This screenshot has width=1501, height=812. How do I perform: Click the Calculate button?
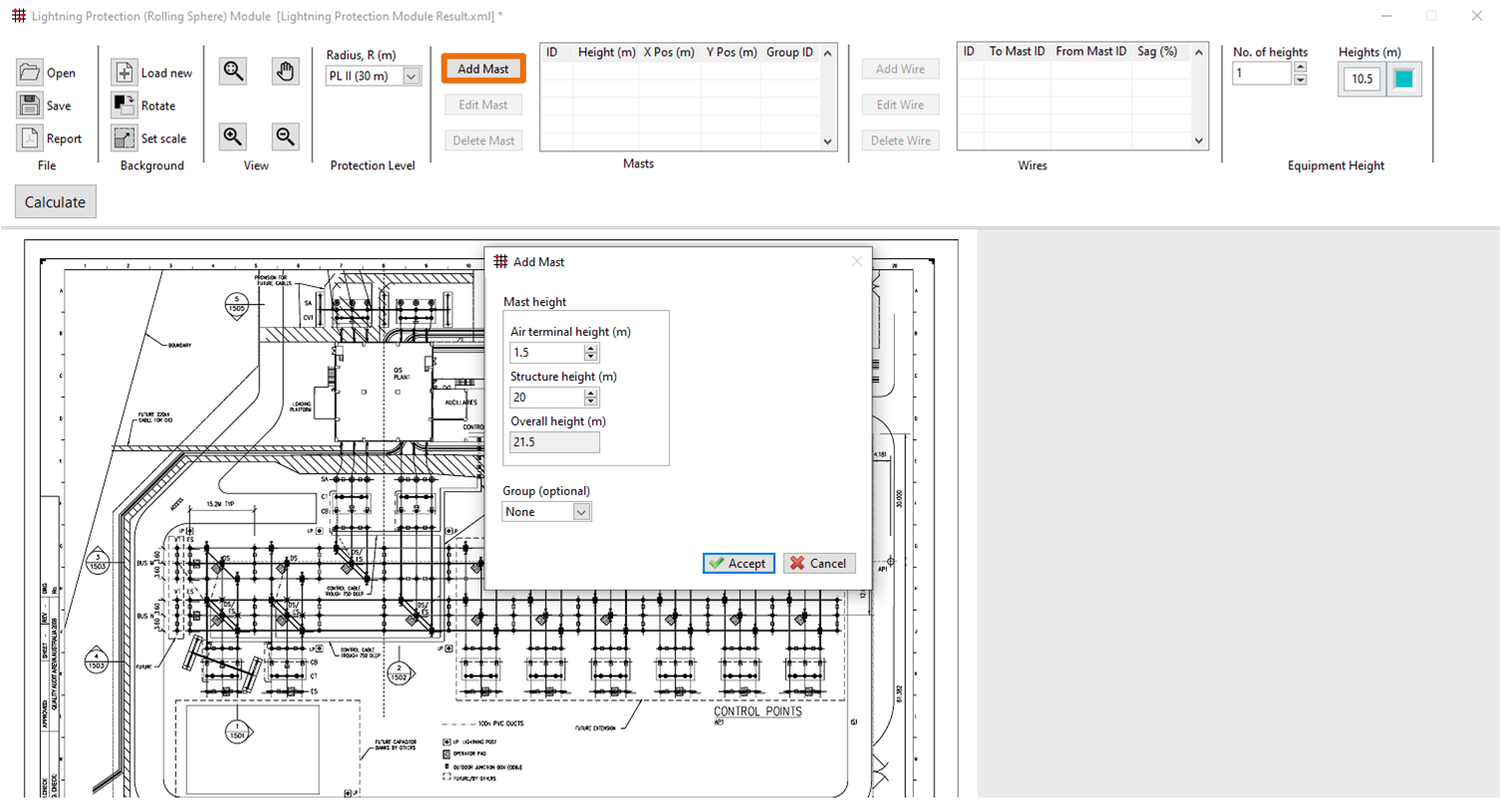coord(55,202)
